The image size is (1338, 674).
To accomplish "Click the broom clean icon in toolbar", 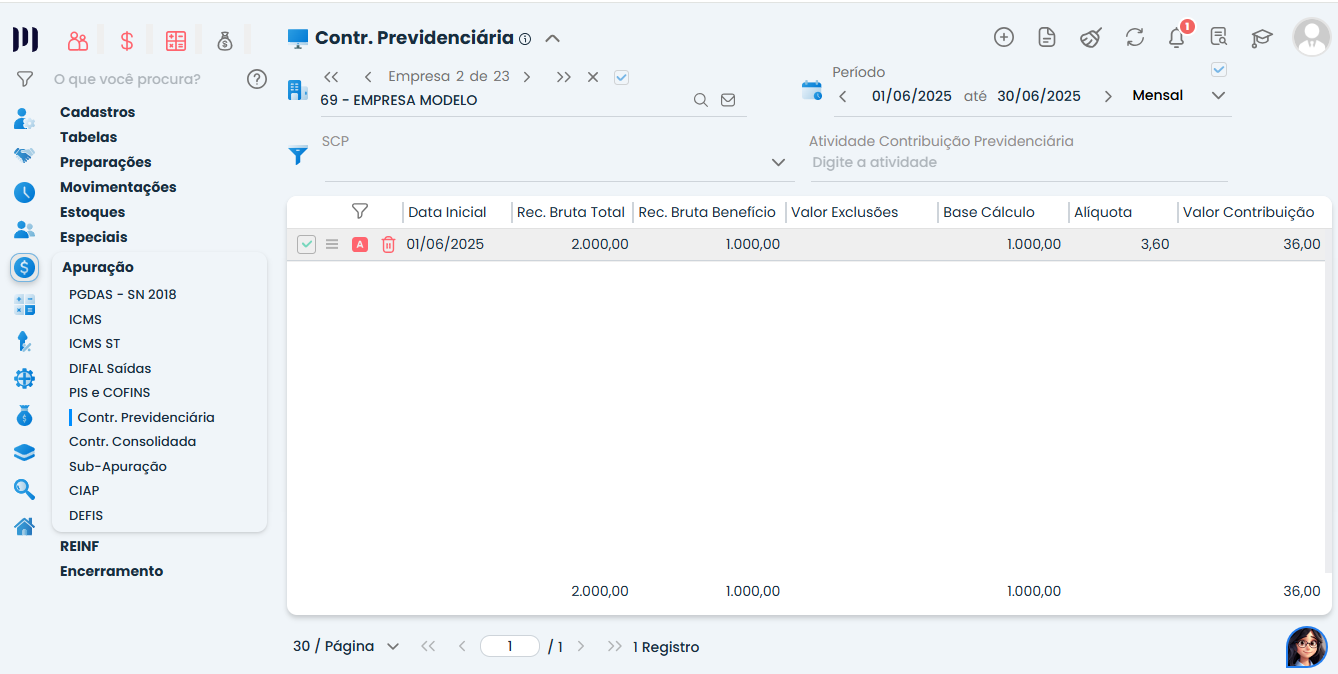I will click(1091, 37).
